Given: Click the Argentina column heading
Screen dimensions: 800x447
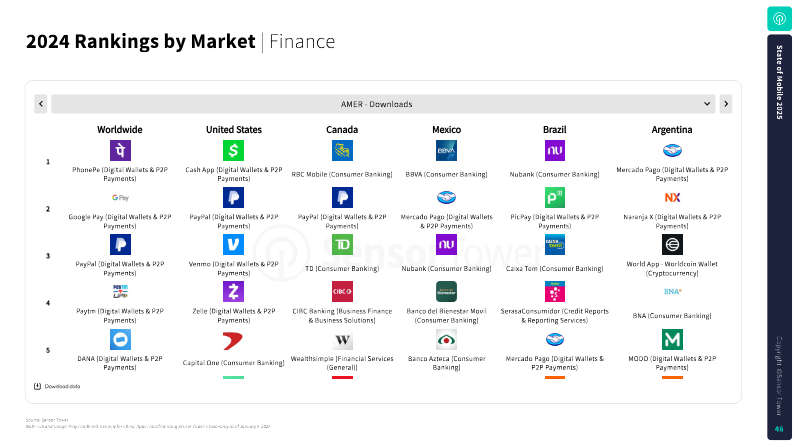Looking at the screenshot, I should (x=671, y=130).
